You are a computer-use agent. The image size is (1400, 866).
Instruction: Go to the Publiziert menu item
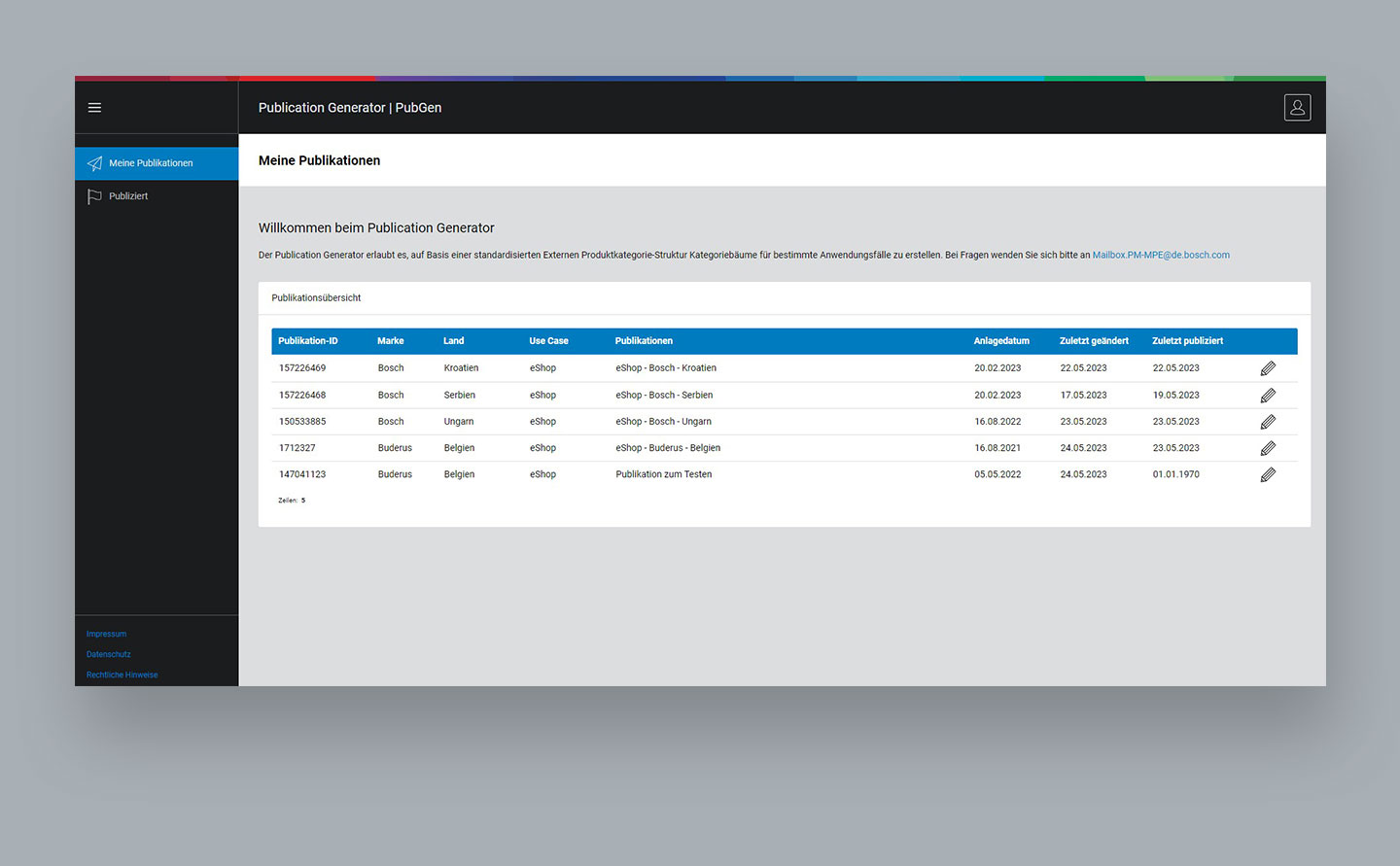[128, 196]
